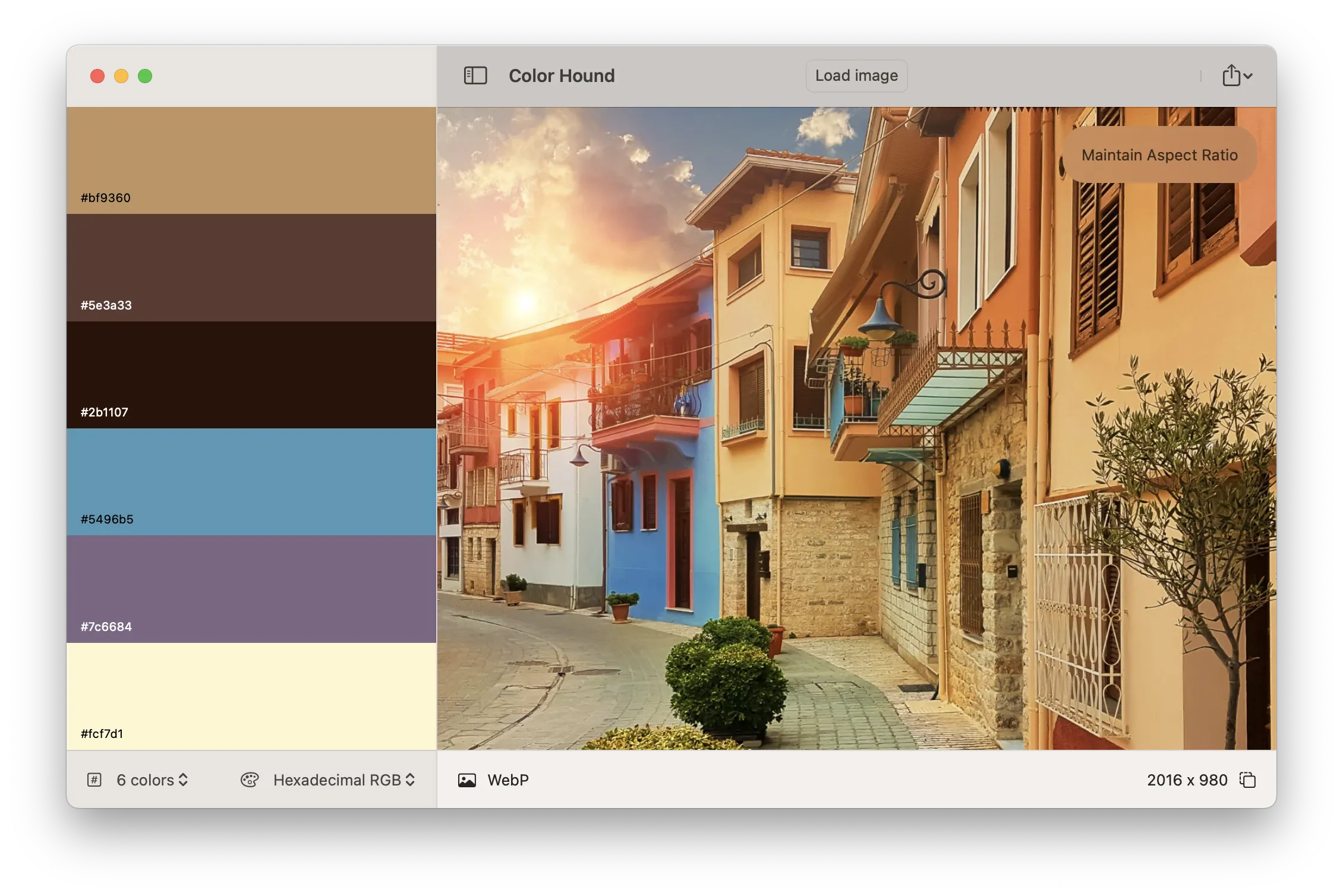Image resolution: width=1343 pixels, height=896 pixels.
Task: Select the brown #5e3a33 swatch
Action: click(x=251, y=267)
